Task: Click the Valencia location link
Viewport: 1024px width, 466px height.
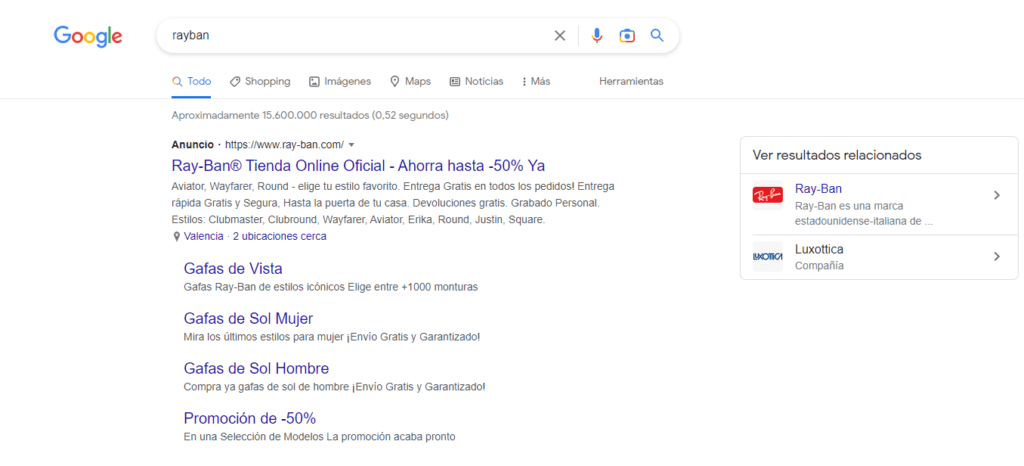Action: [203, 236]
